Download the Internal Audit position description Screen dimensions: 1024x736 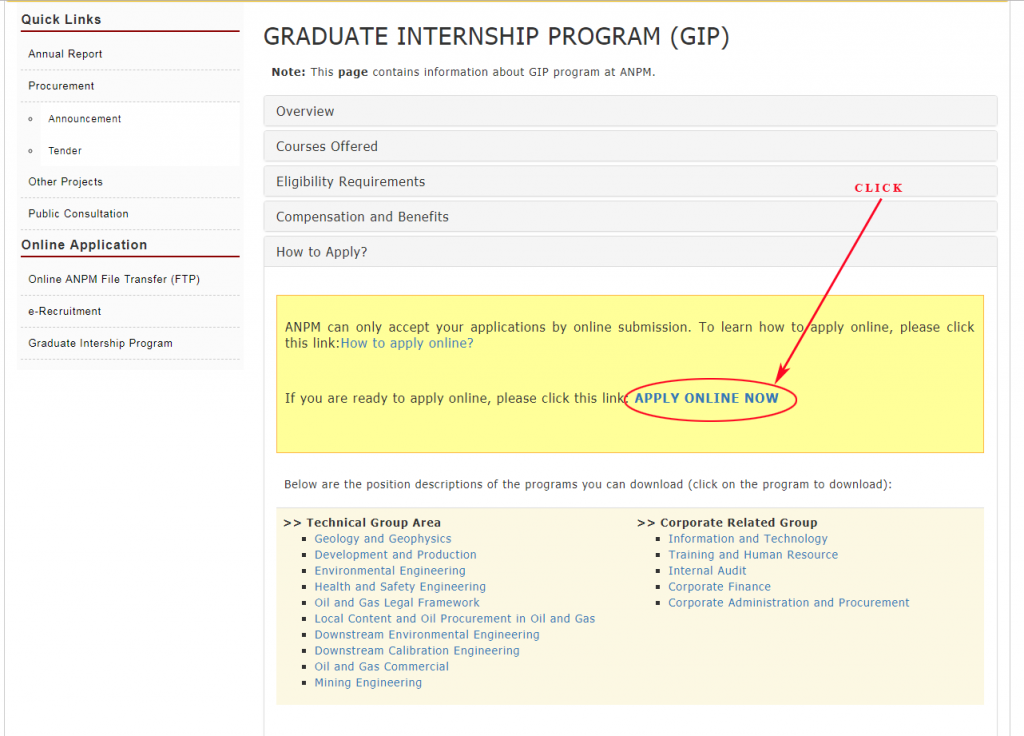[x=707, y=571]
